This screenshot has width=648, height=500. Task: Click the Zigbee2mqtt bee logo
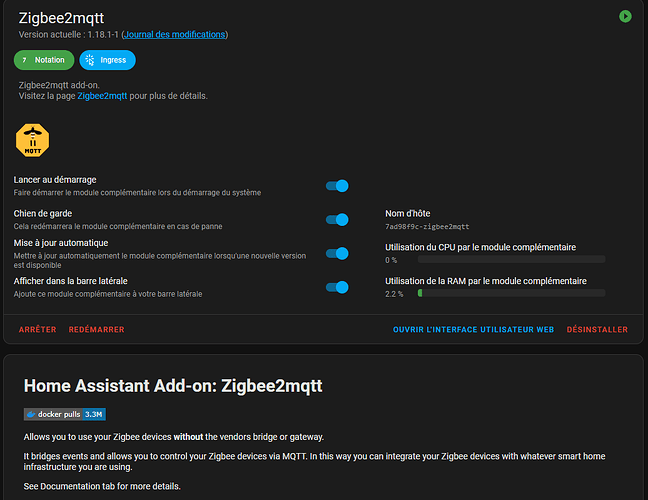(x=33, y=140)
